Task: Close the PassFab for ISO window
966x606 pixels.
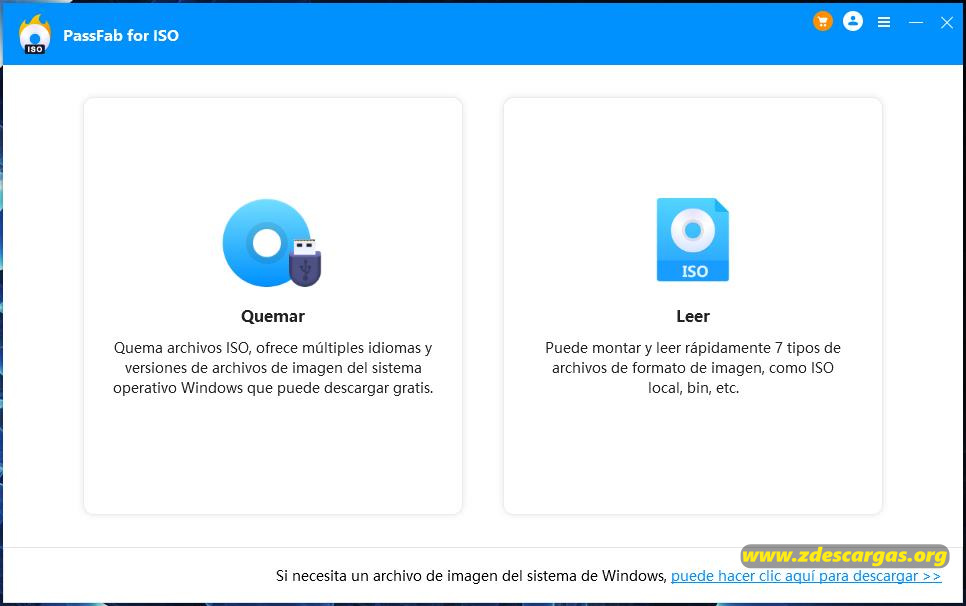Action: [947, 23]
